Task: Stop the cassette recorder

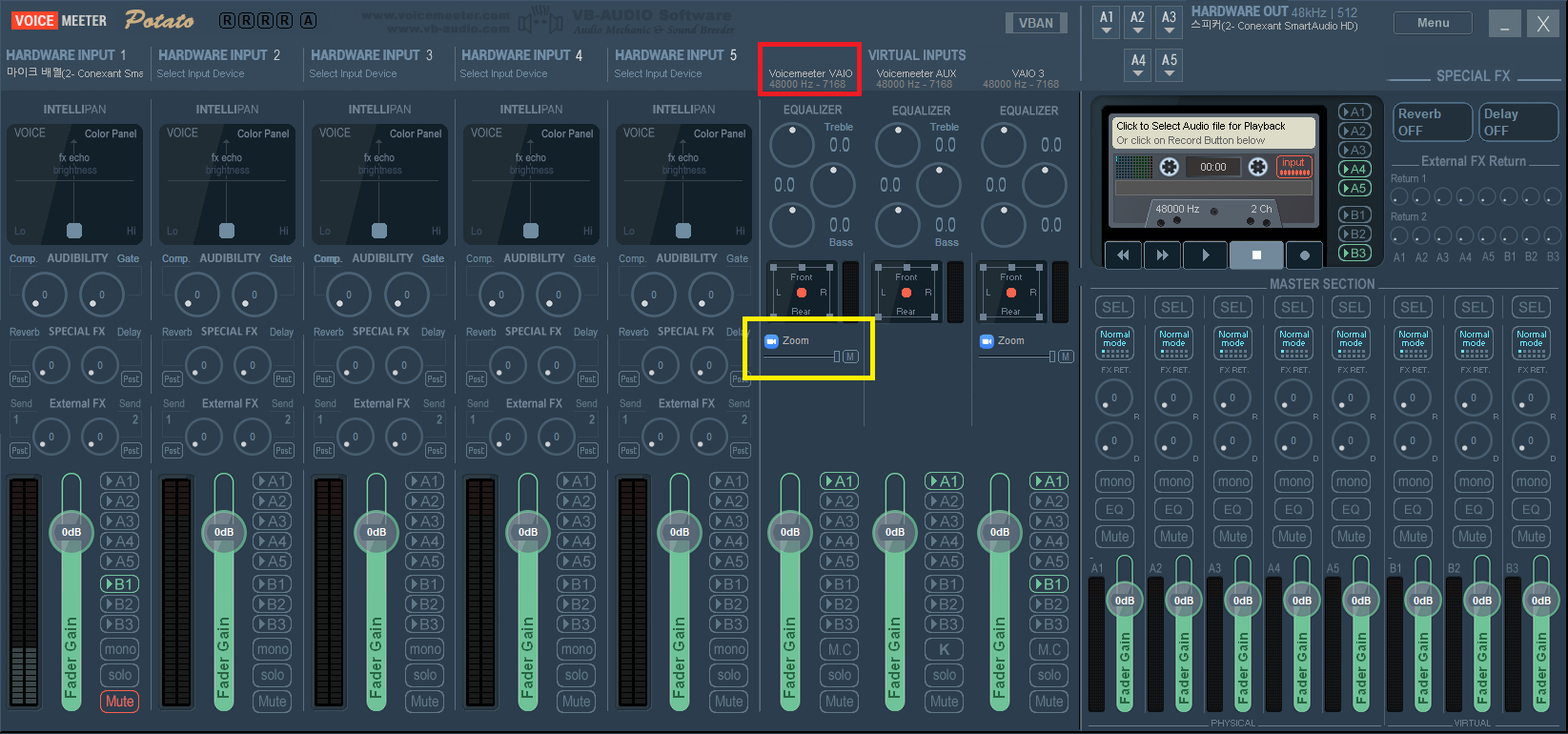Action: [1256, 255]
